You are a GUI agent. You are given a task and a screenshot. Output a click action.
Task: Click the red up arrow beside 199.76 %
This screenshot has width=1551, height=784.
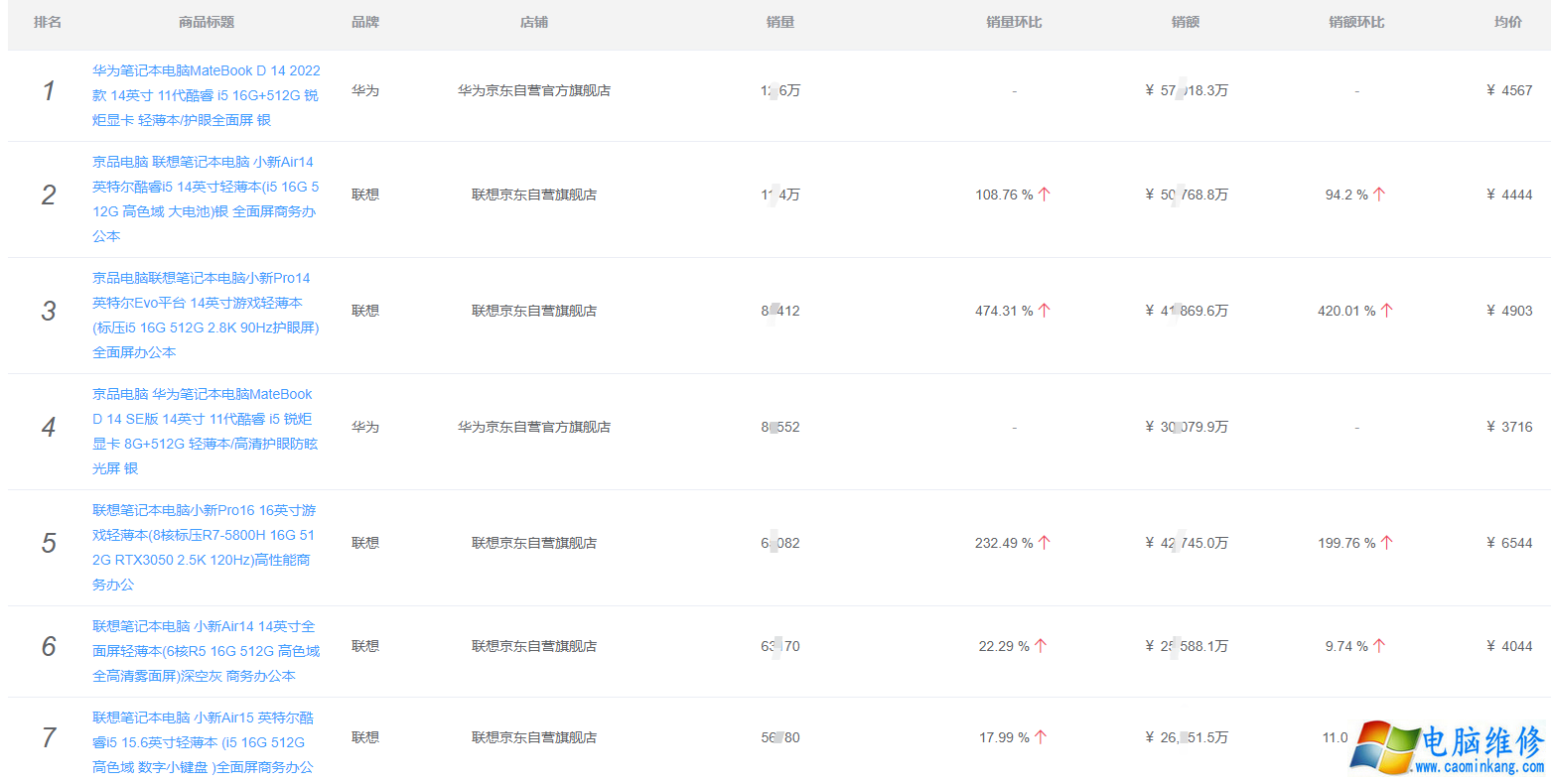pyautogui.click(x=1387, y=543)
